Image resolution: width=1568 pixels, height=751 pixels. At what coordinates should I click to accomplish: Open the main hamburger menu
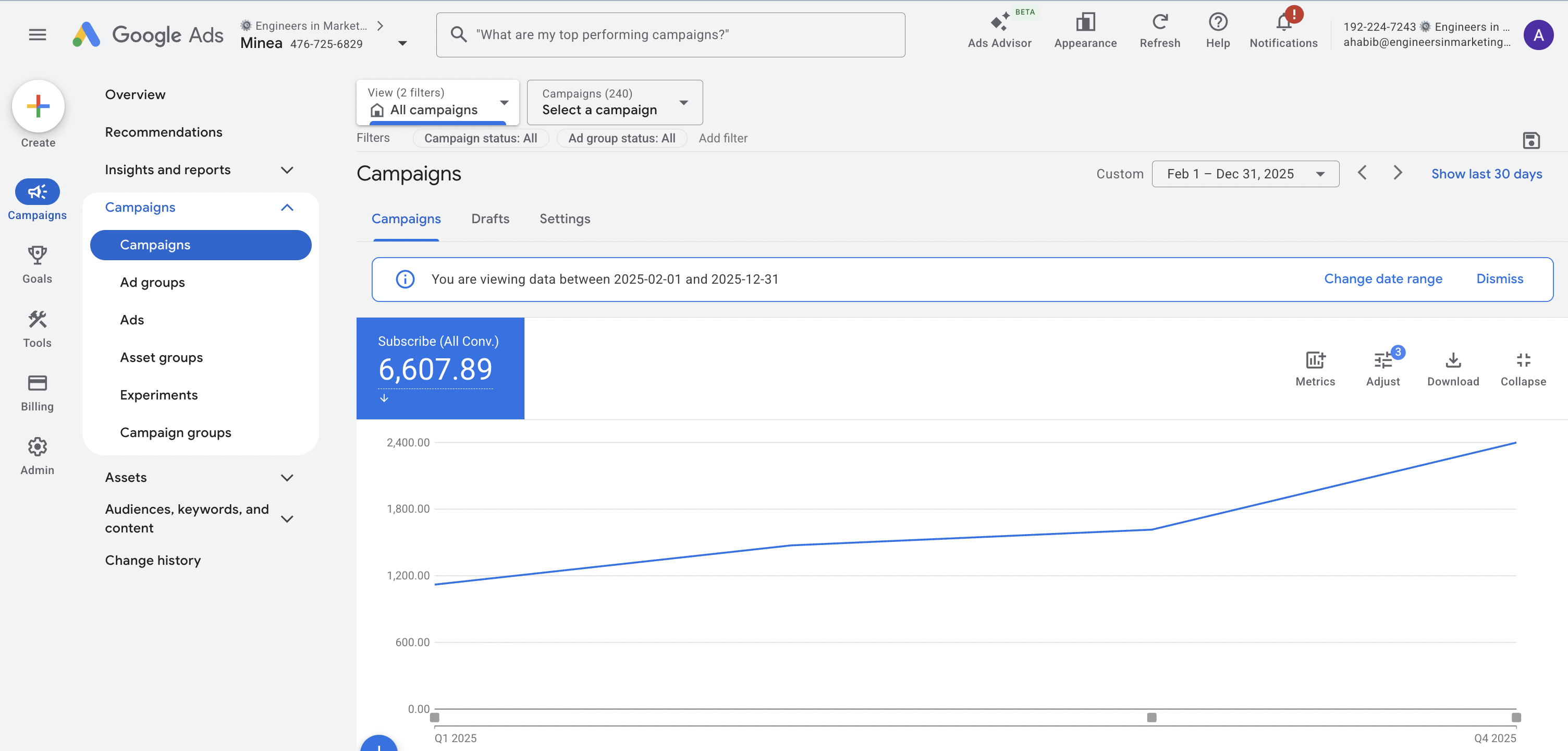(x=37, y=35)
